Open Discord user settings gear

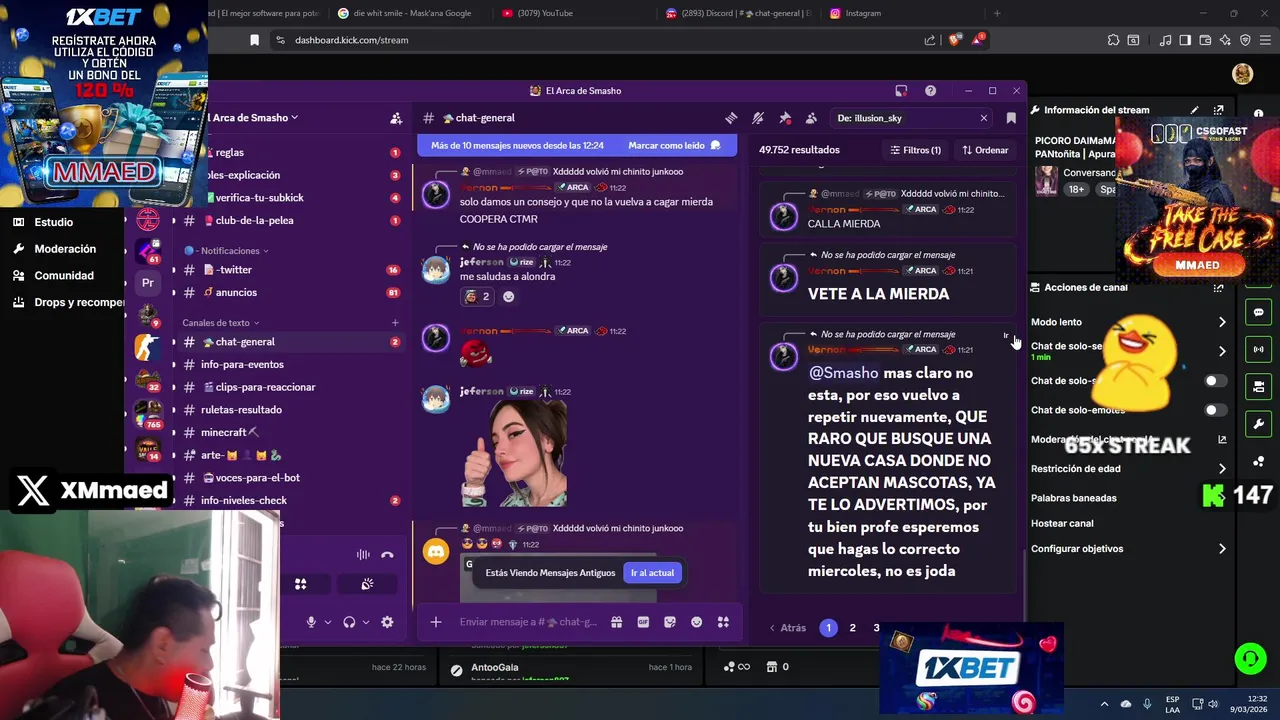tap(387, 622)
